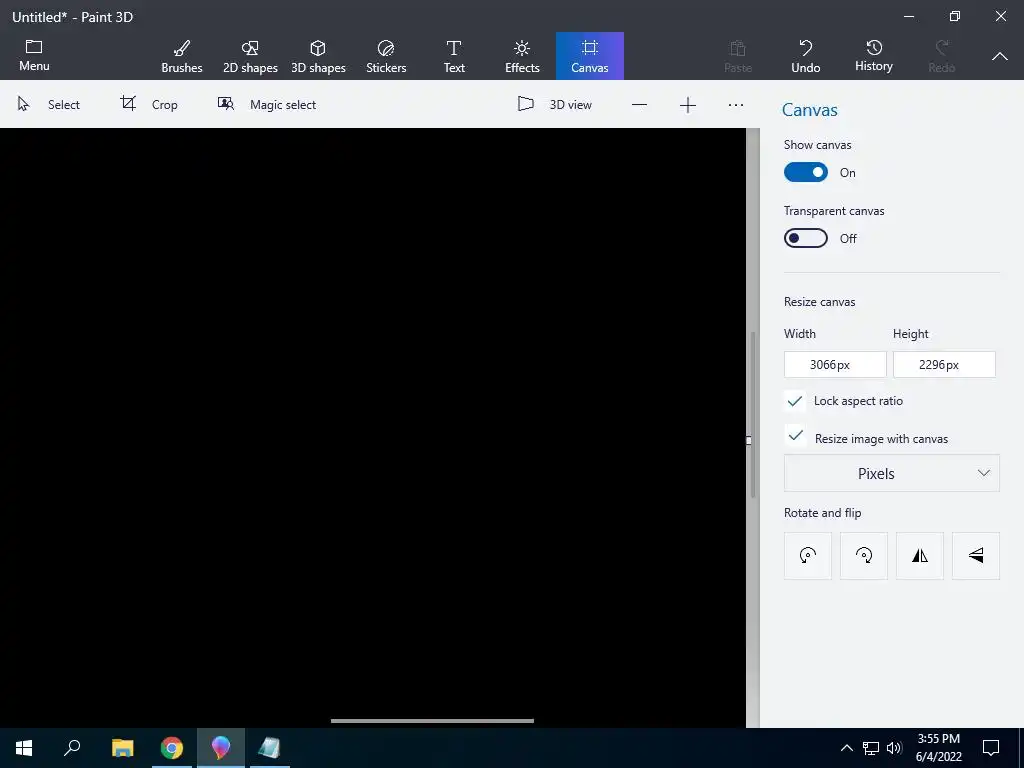Open the Menu folder icon

point(34,56)
